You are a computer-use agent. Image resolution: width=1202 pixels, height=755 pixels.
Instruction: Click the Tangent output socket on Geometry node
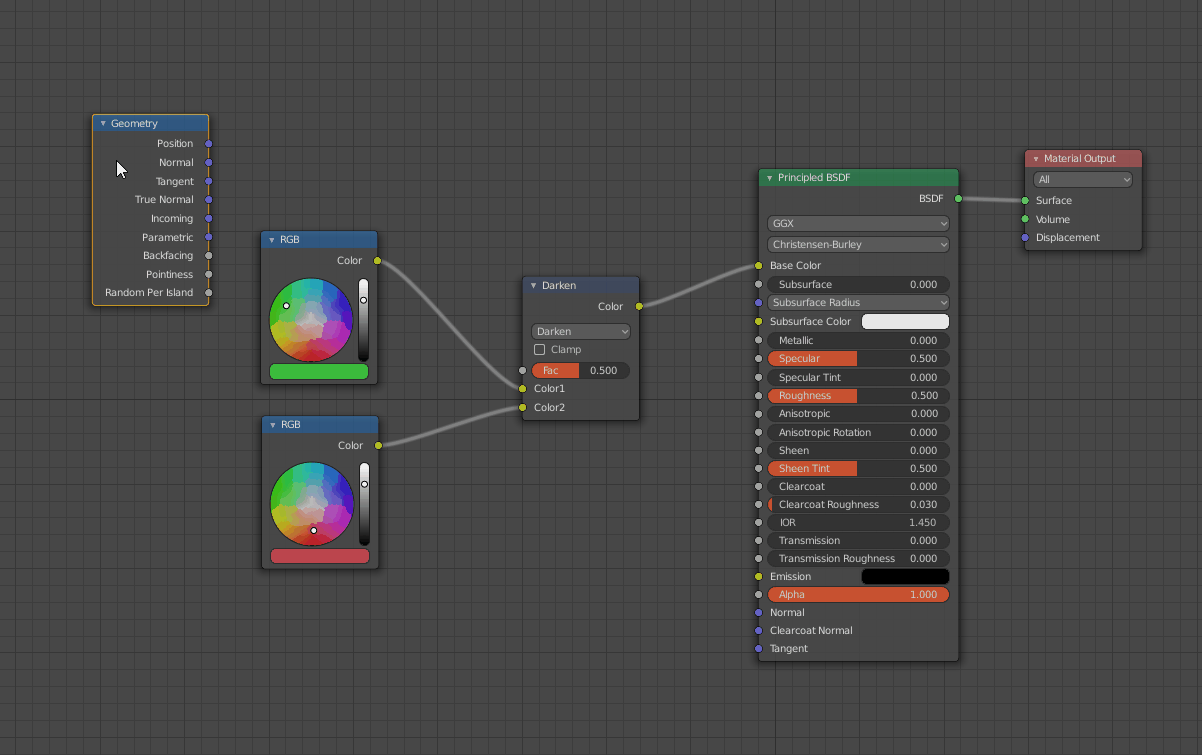tap(208, 182)
